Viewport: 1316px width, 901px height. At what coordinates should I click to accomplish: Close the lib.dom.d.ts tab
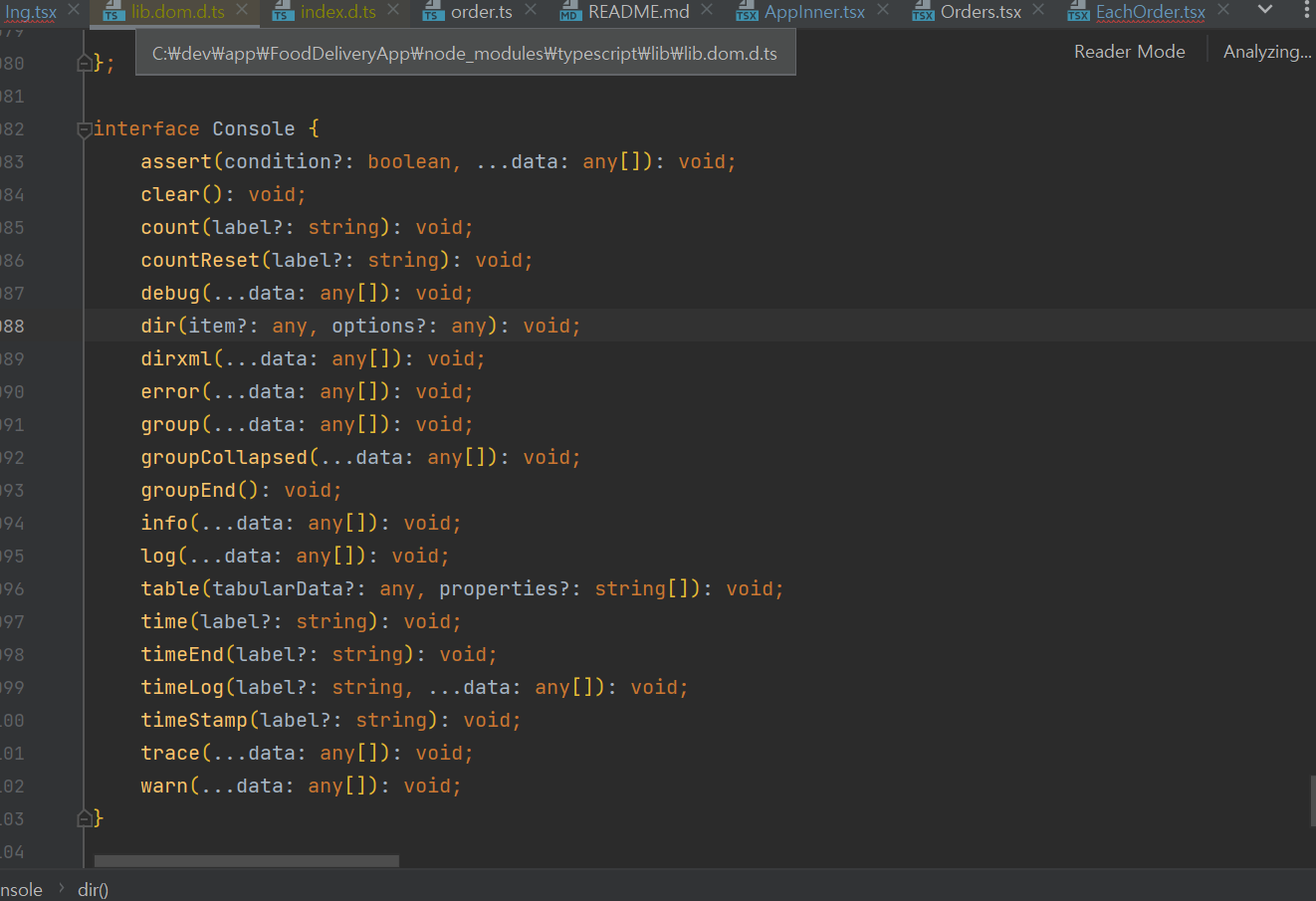(243, 10)
